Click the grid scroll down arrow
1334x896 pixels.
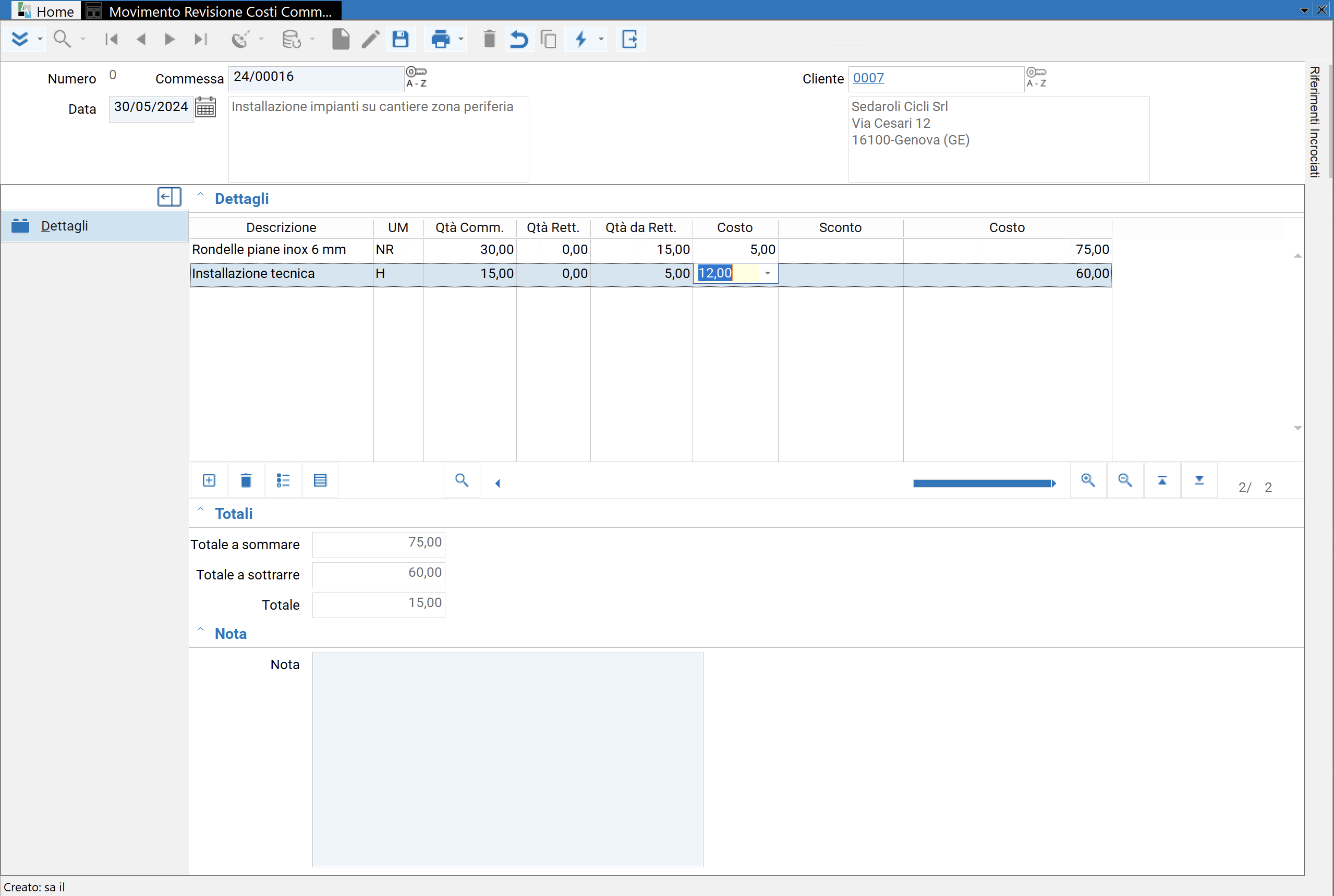1297,428
